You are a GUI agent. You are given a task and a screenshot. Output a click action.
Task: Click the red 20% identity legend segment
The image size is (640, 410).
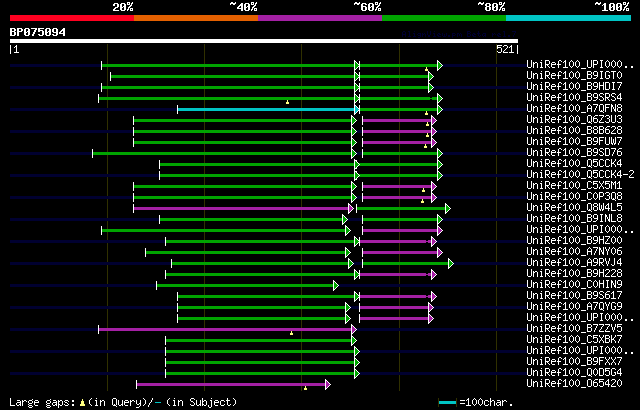pos(72,18)
